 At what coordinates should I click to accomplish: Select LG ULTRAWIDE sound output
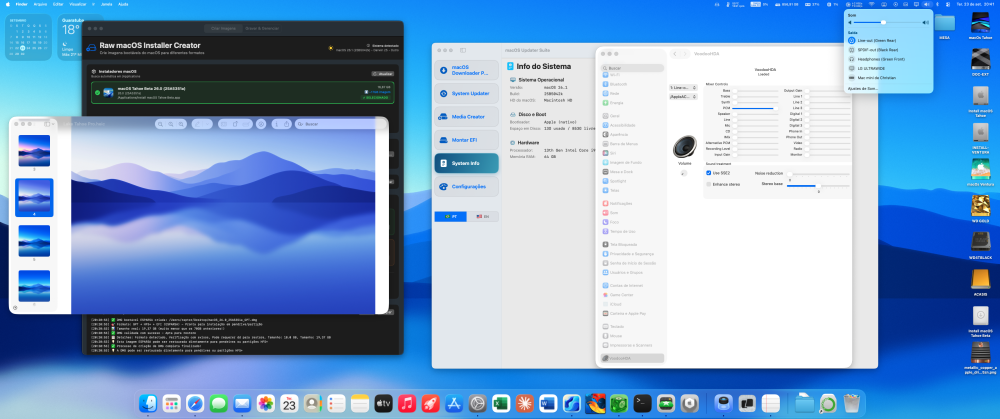(888, 68)
